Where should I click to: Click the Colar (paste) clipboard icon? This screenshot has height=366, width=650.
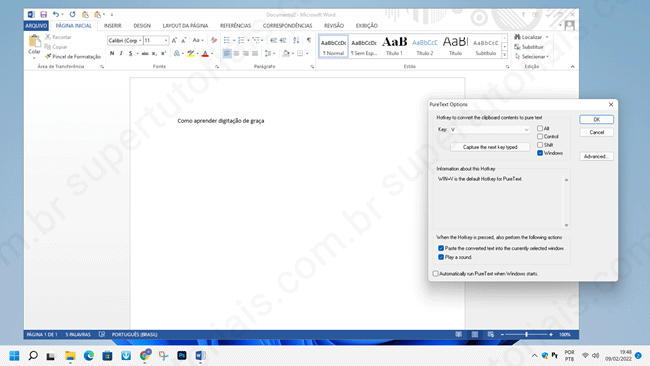click(34, 41)
